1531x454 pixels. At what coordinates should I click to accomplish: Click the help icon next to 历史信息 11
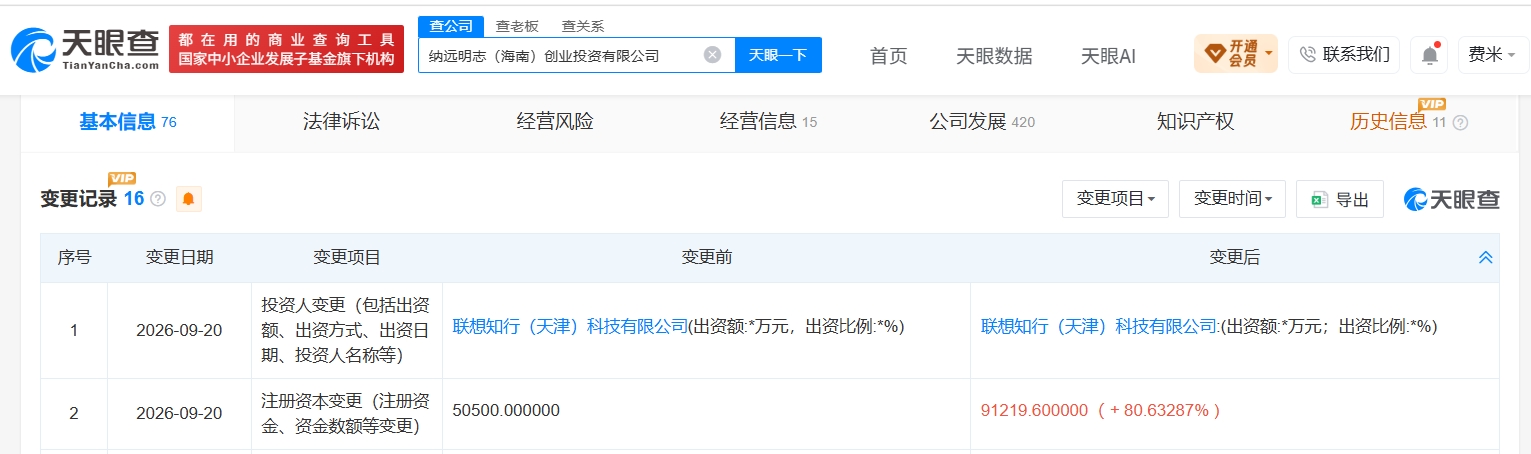coord(1460,122)
